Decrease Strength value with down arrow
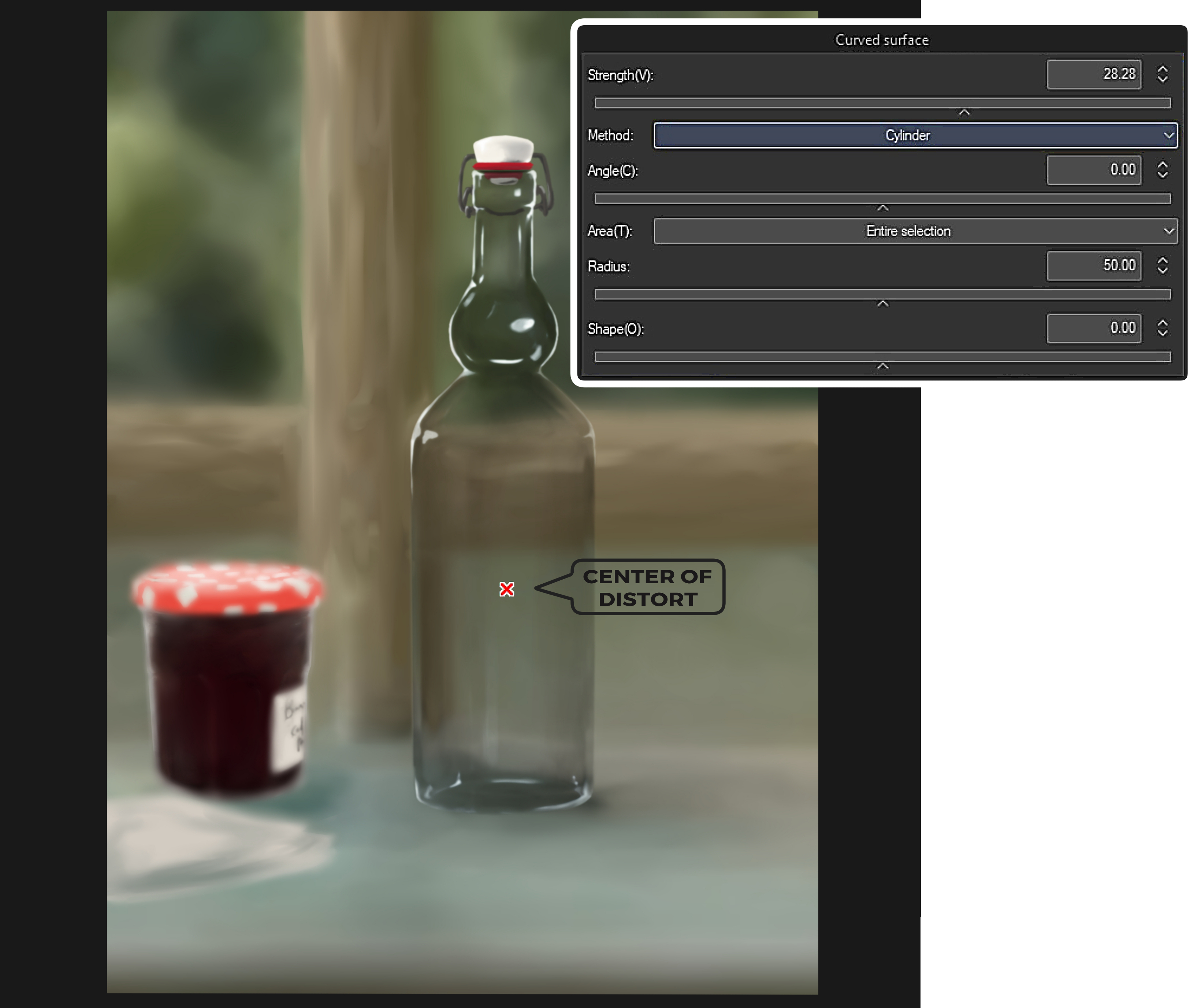Image resolution: width=1190 pixels, height=1008 pixels. pos(1162,79)
